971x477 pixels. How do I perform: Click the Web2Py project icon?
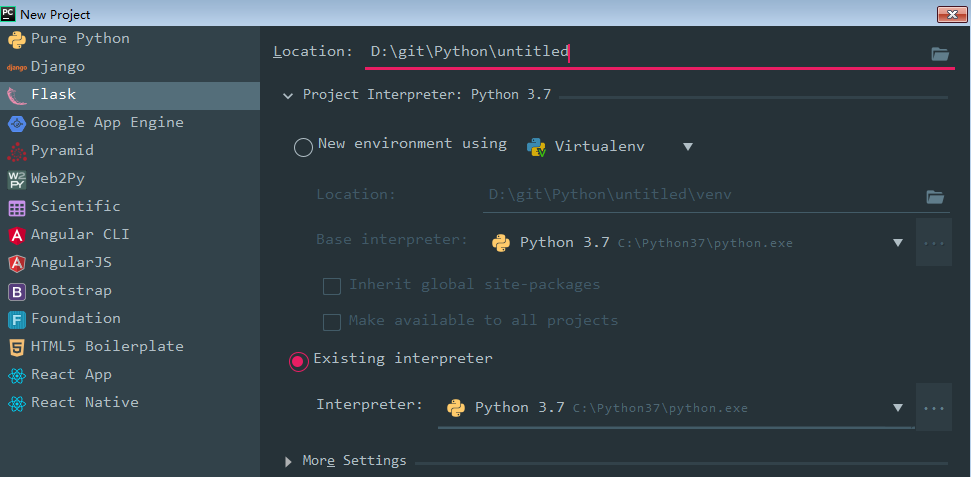click(x=16, y=179)
